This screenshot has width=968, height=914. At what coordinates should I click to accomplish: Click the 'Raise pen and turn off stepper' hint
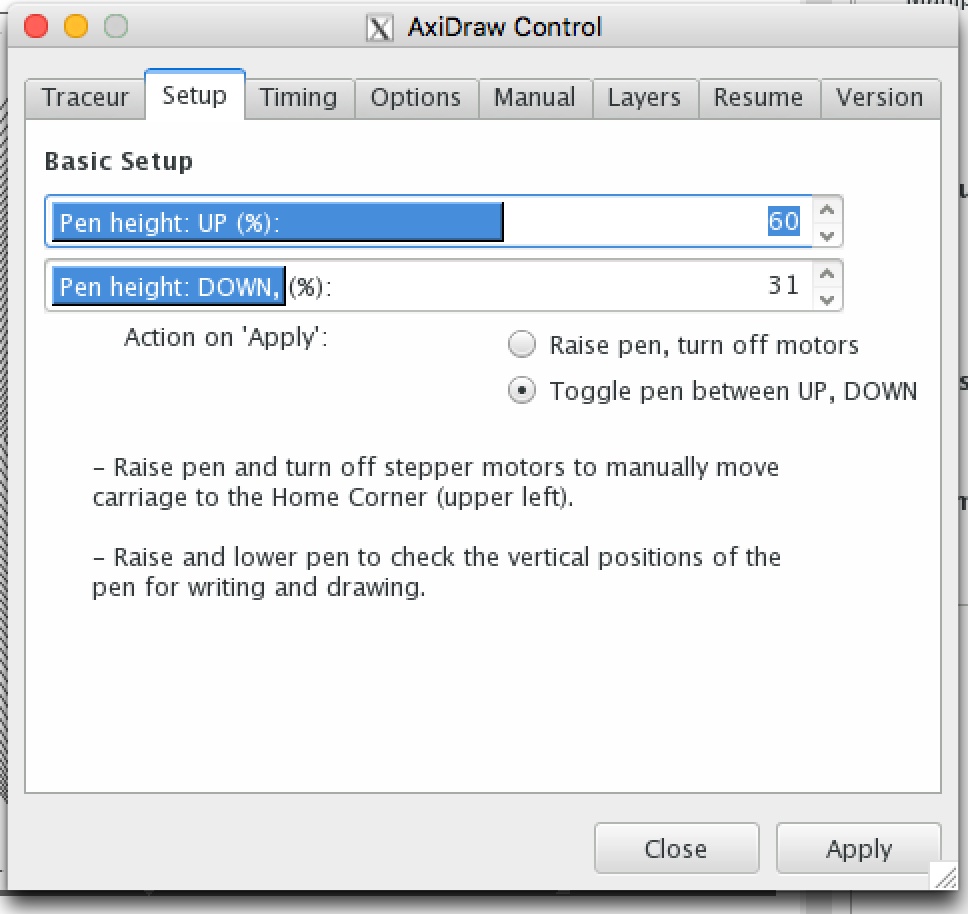click(x=436, y=482)
